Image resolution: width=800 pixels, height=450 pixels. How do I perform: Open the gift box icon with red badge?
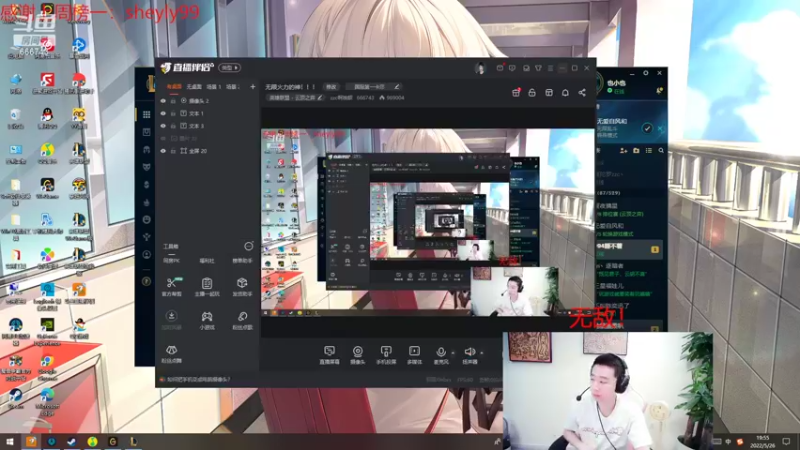coord(516,92)
